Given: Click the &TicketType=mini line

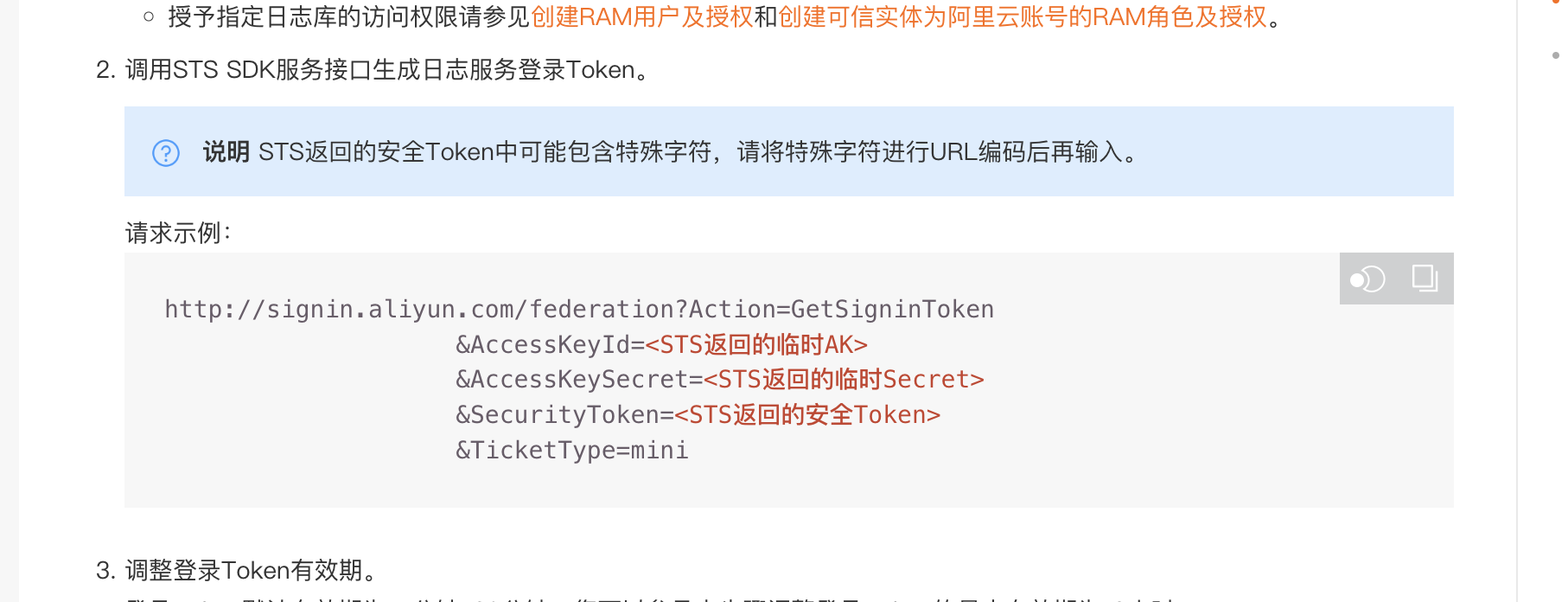Looking at the screenshot, I should click(572, 451).
